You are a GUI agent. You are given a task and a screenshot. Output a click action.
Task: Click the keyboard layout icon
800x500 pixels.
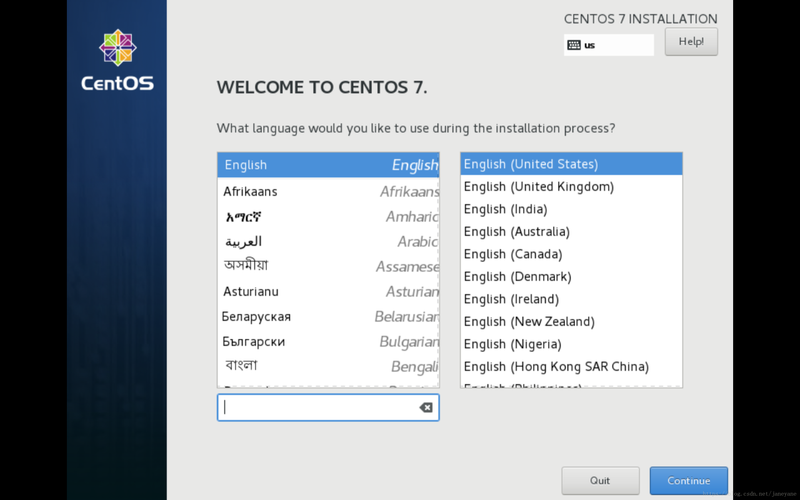[573, 45]
